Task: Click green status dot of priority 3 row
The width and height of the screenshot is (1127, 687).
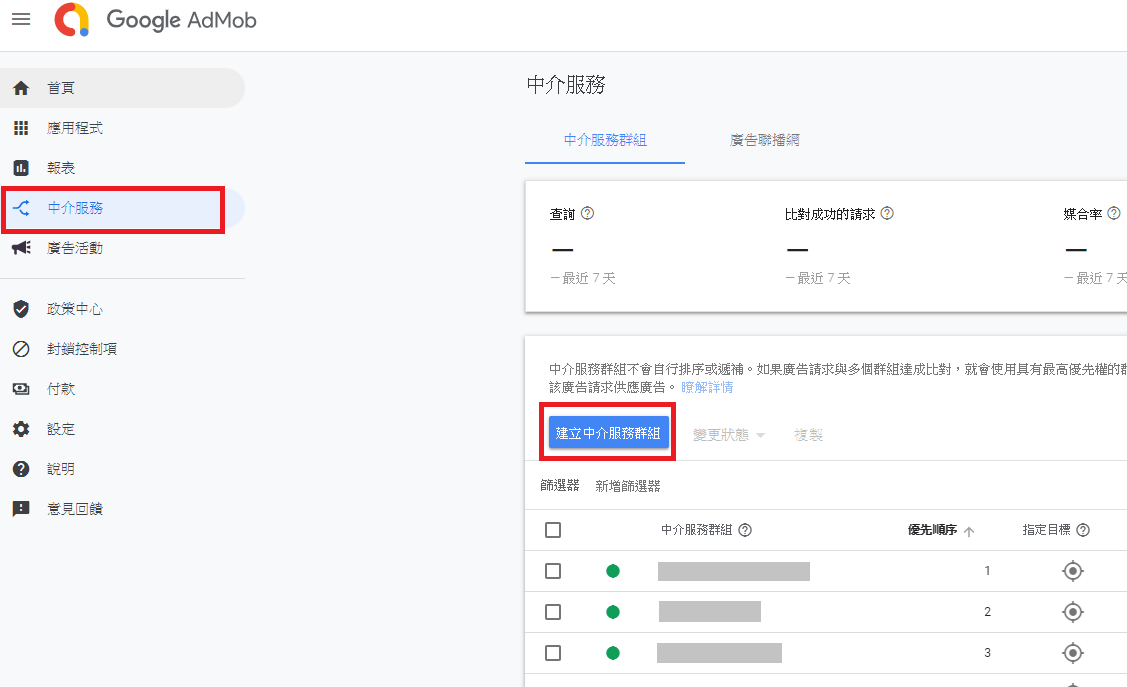Action: tap(613, 653)
